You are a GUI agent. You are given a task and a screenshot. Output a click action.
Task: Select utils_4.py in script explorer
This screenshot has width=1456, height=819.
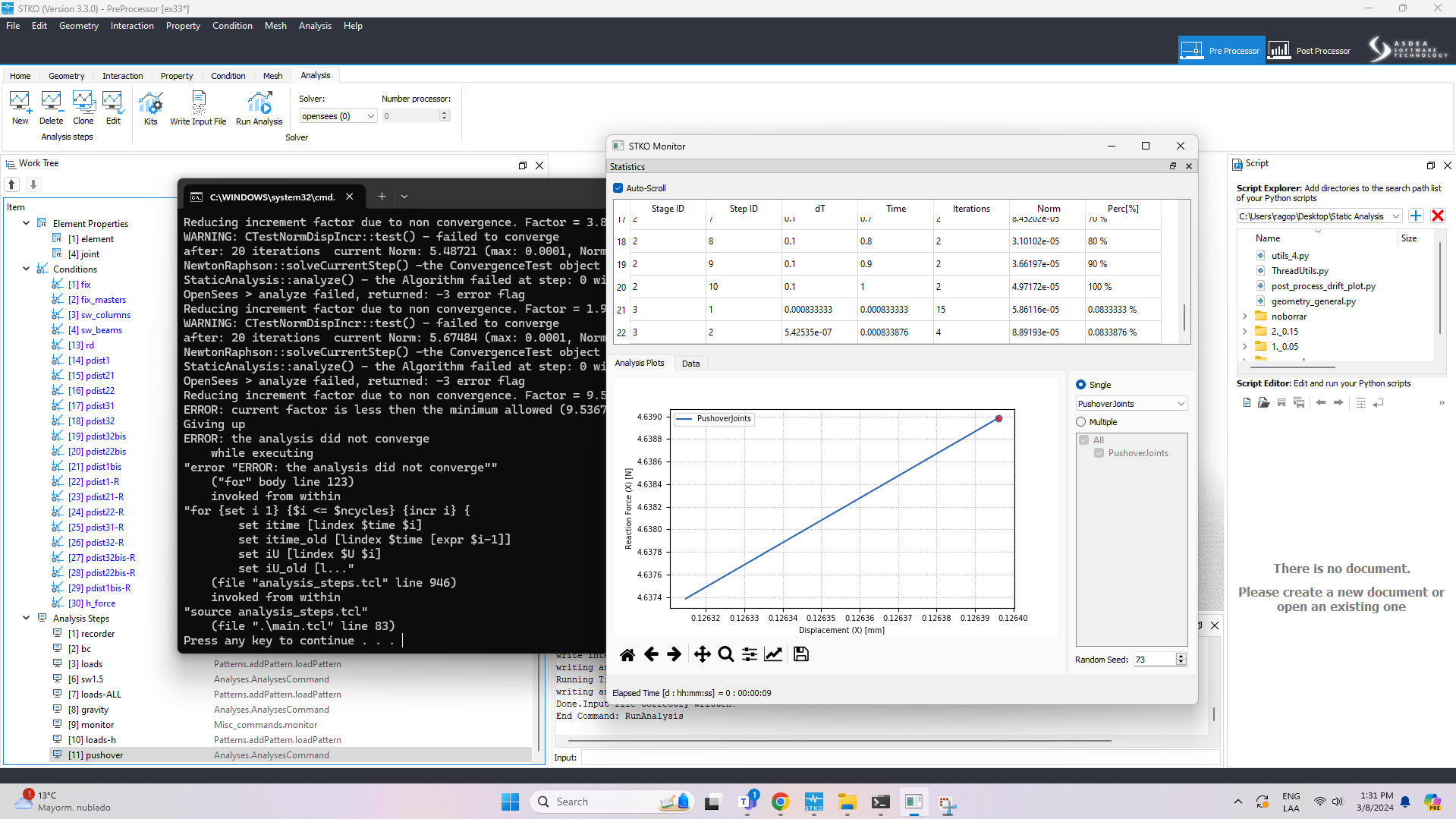tap(1290, 256)
